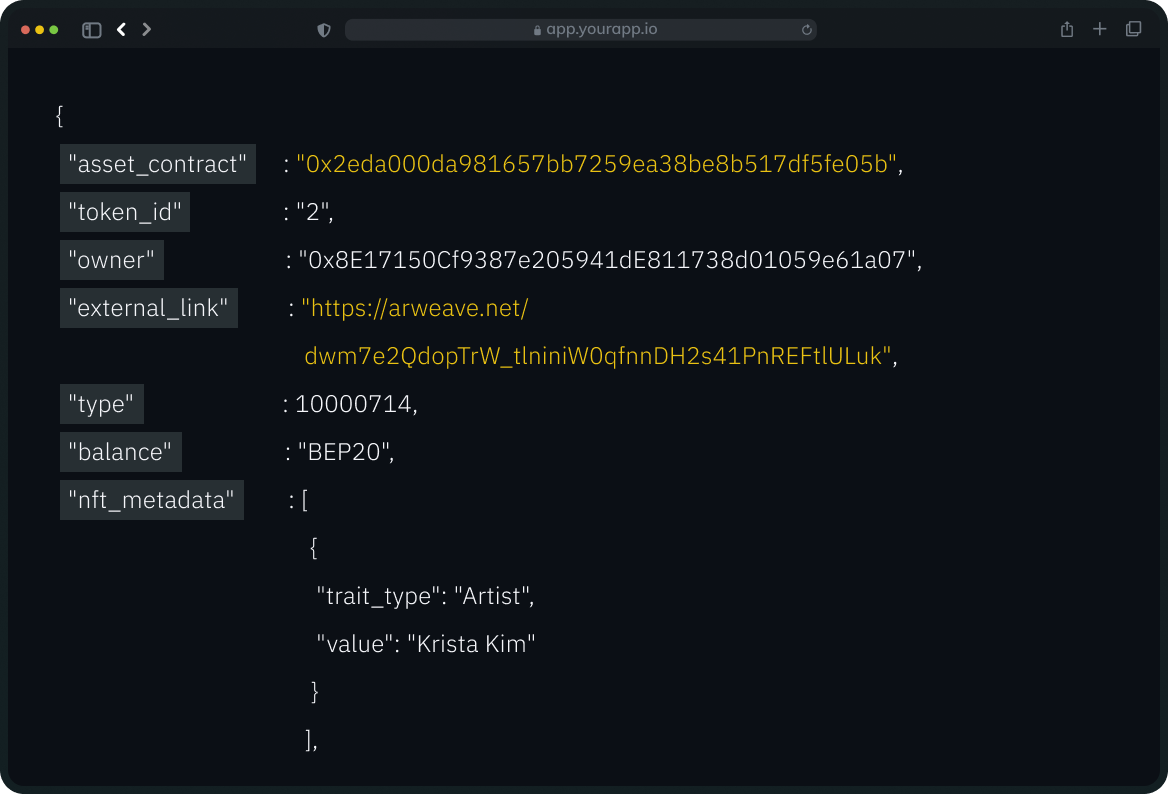This screenshot has width=1168, height=794.
Task: Click the yellow asset contract address value
Action: pyautogui.click(x=596, y=164)
